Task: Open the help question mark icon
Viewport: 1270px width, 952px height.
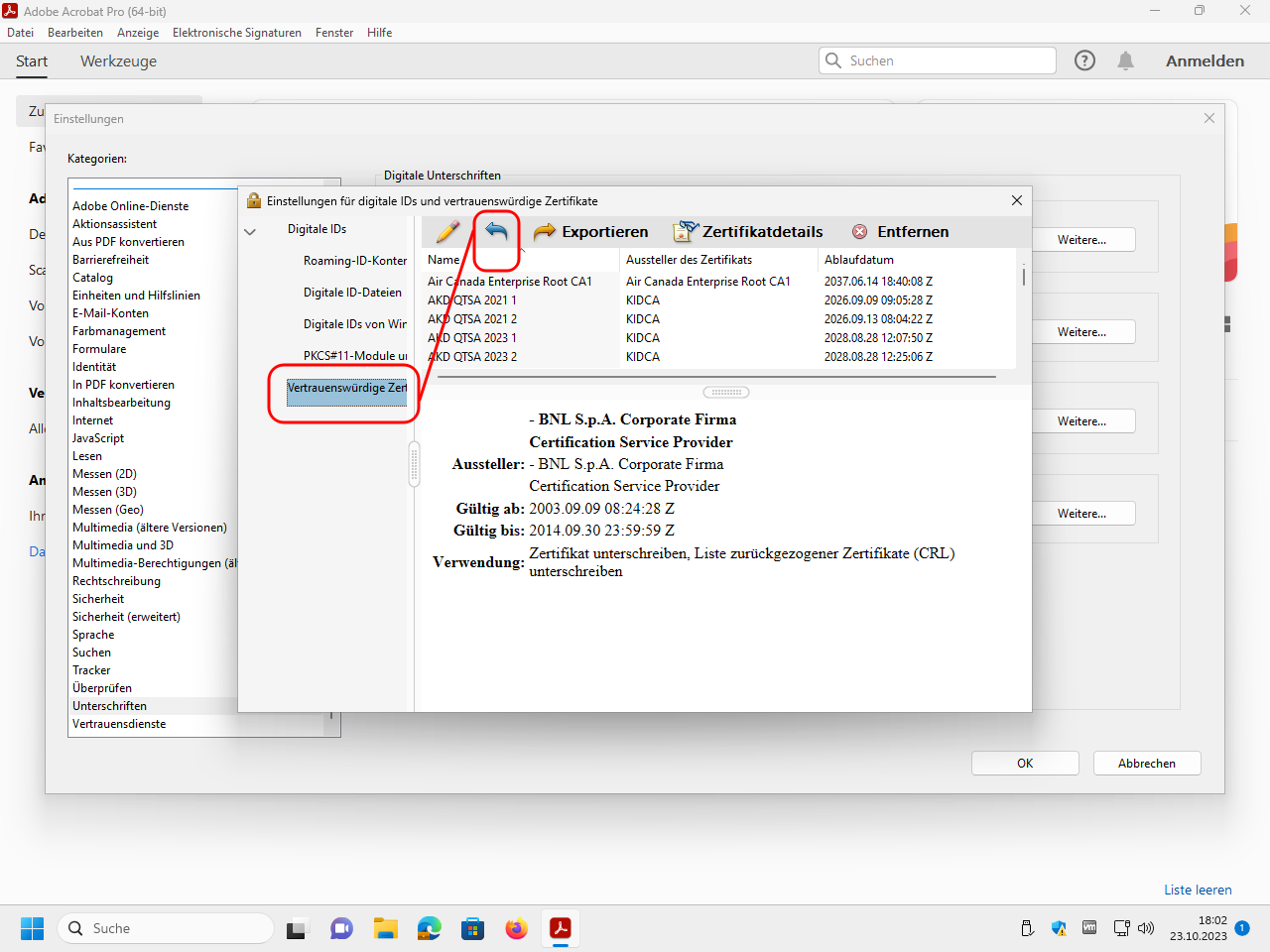Action: click(x=1084, y=60)
